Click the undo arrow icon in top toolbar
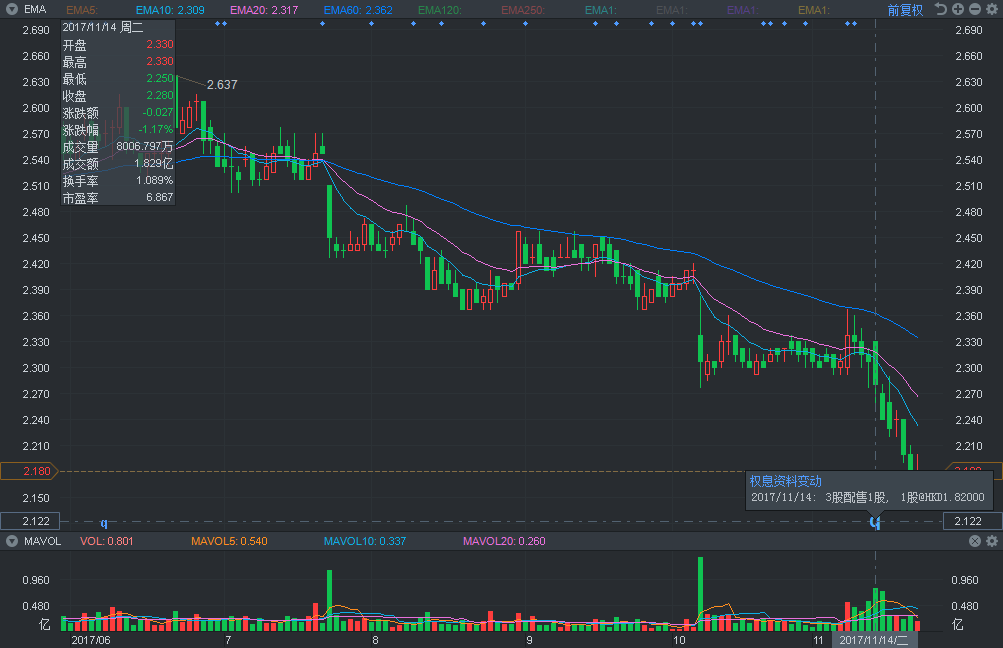The width and height of the screenshot is (1003, 648). coord(941,9)
